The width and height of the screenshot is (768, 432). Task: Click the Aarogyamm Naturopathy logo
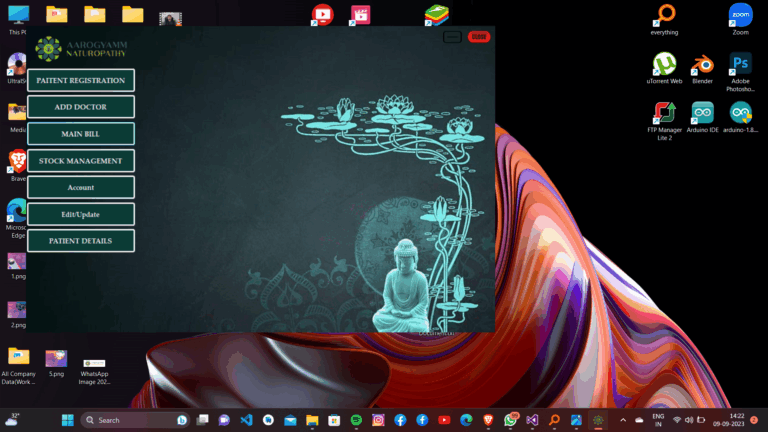(48, 48)
